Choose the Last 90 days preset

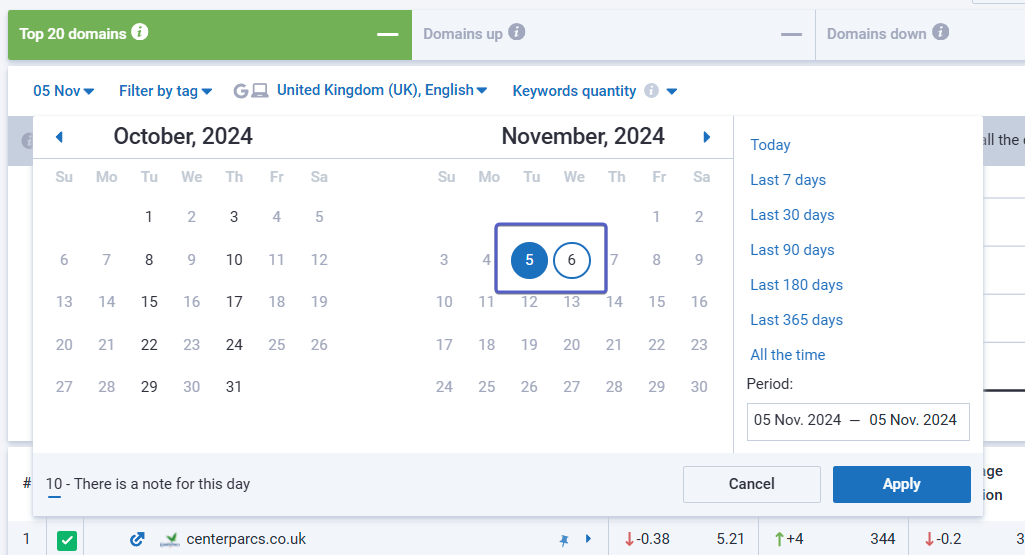pos(792,250)
